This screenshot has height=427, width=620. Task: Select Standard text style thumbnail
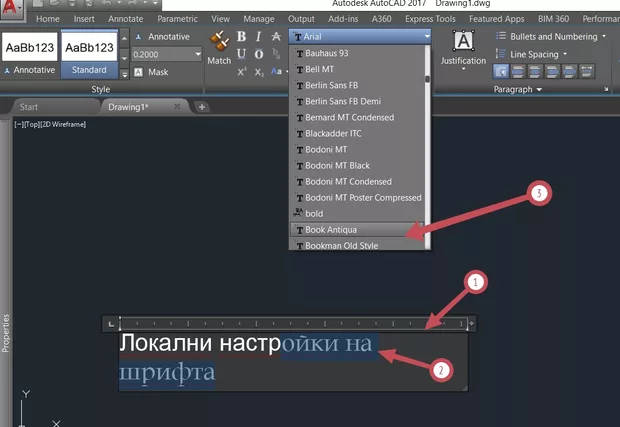89,53
